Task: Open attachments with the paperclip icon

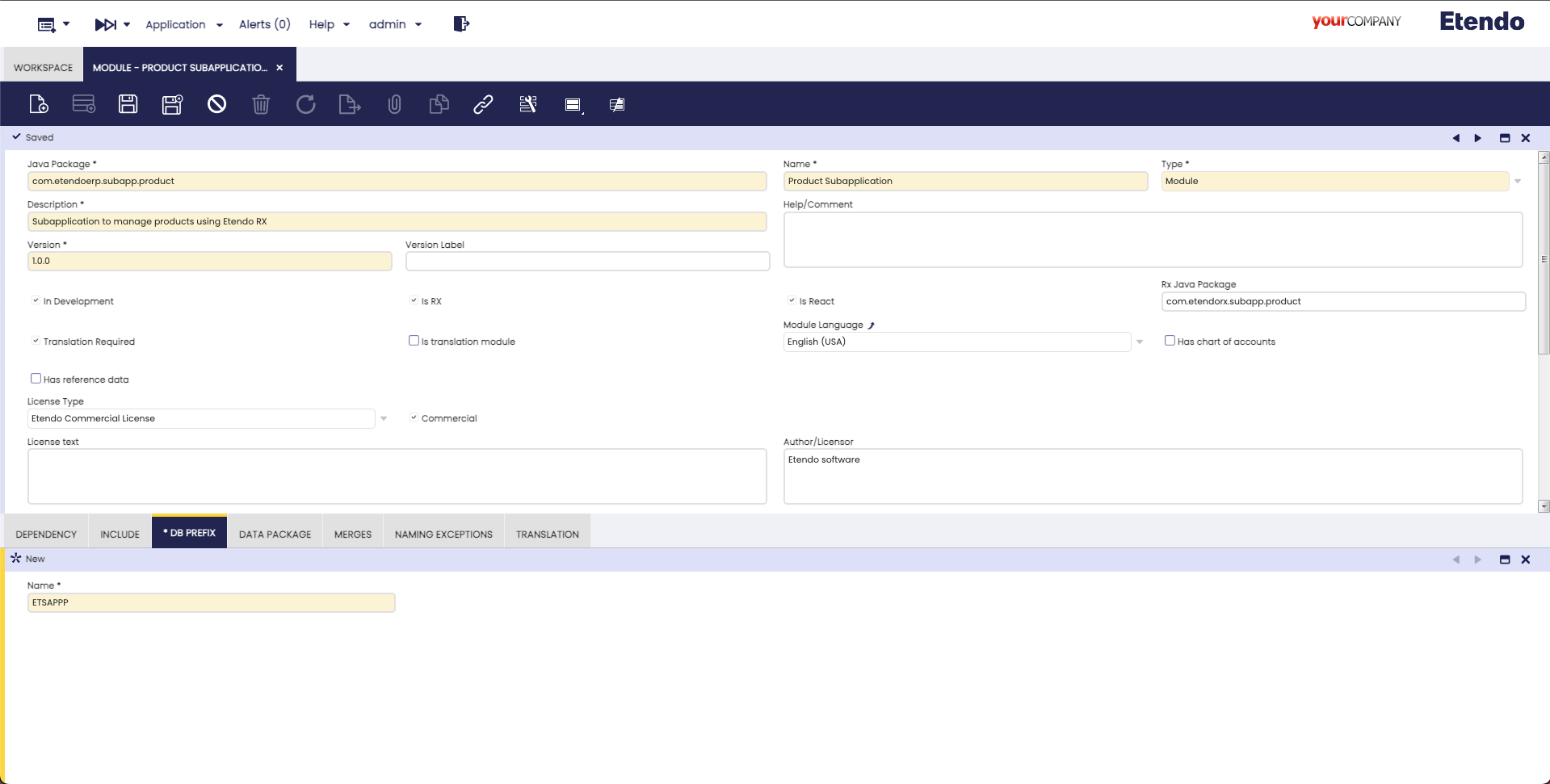Action: coord(394,104)
